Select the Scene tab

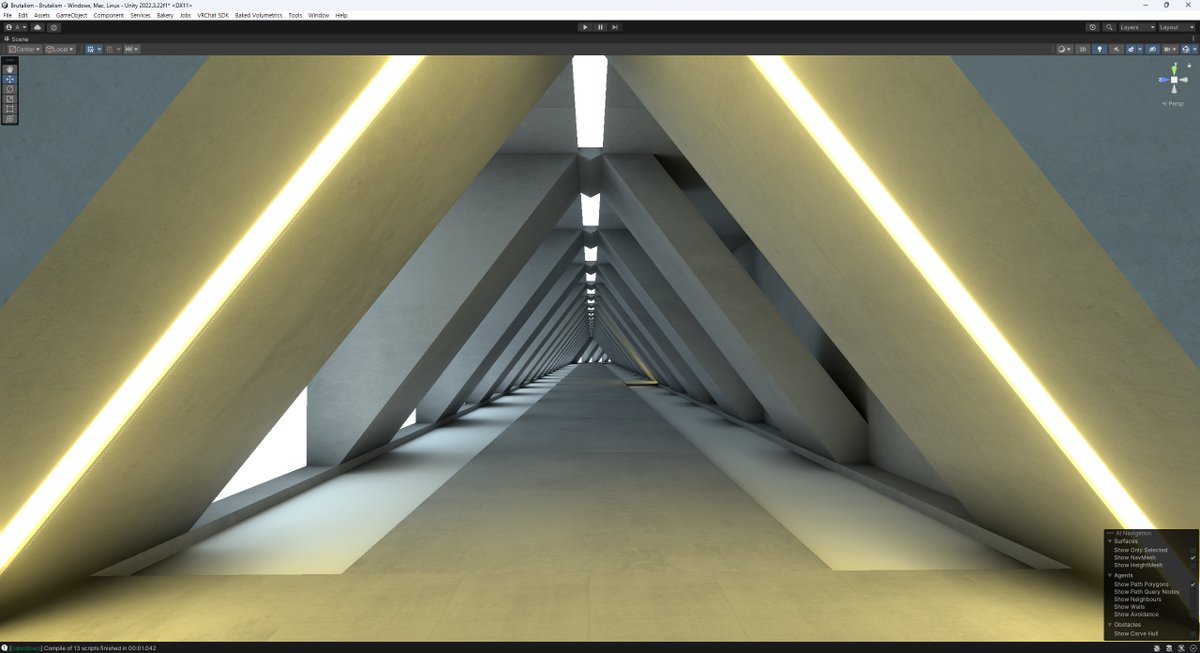pos(17,39)
